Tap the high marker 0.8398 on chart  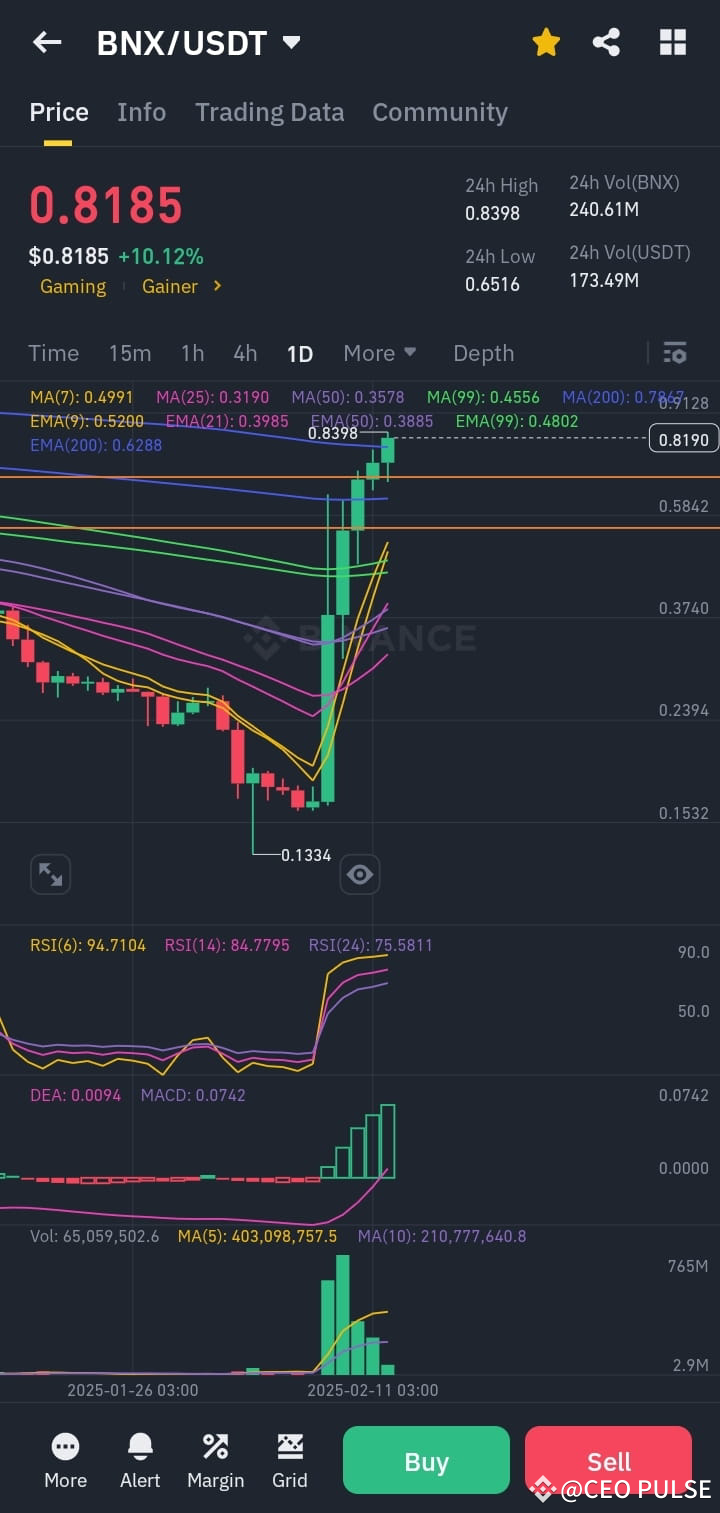click(x=333, y=433)
